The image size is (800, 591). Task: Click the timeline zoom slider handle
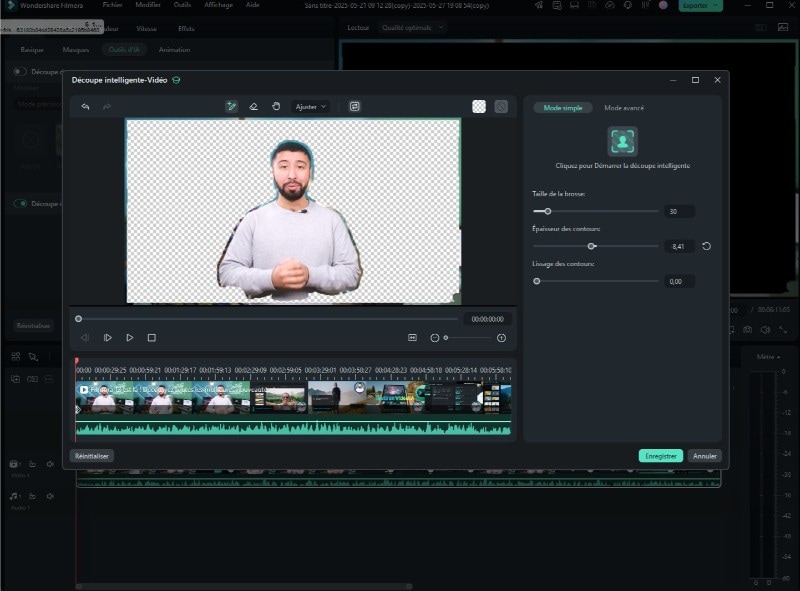coord(446,338)
